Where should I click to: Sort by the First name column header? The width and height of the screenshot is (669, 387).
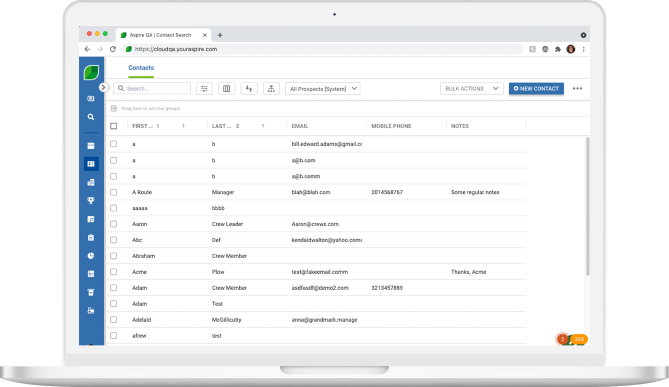click(145, 126)
